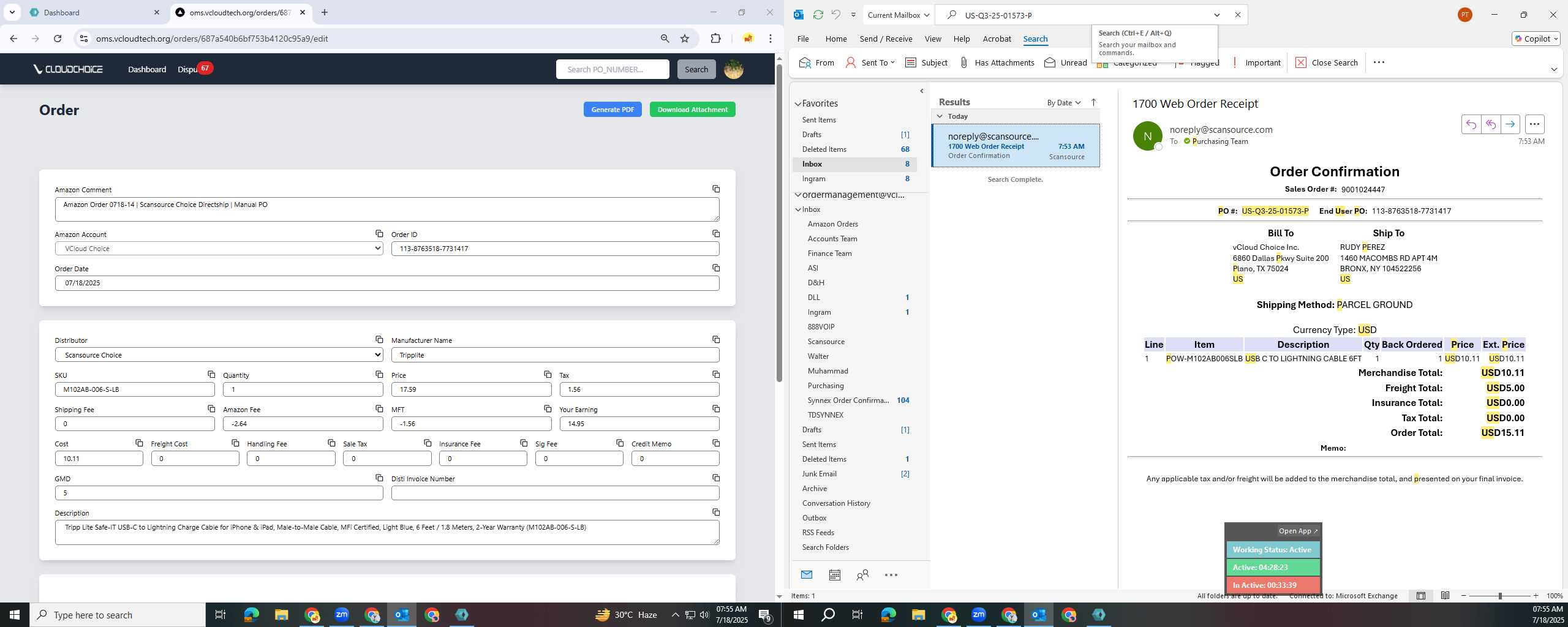The image size is (1568, 627).
Task: Open Dashboard link in CloudChoice navbar
Action: click(147, 69)
